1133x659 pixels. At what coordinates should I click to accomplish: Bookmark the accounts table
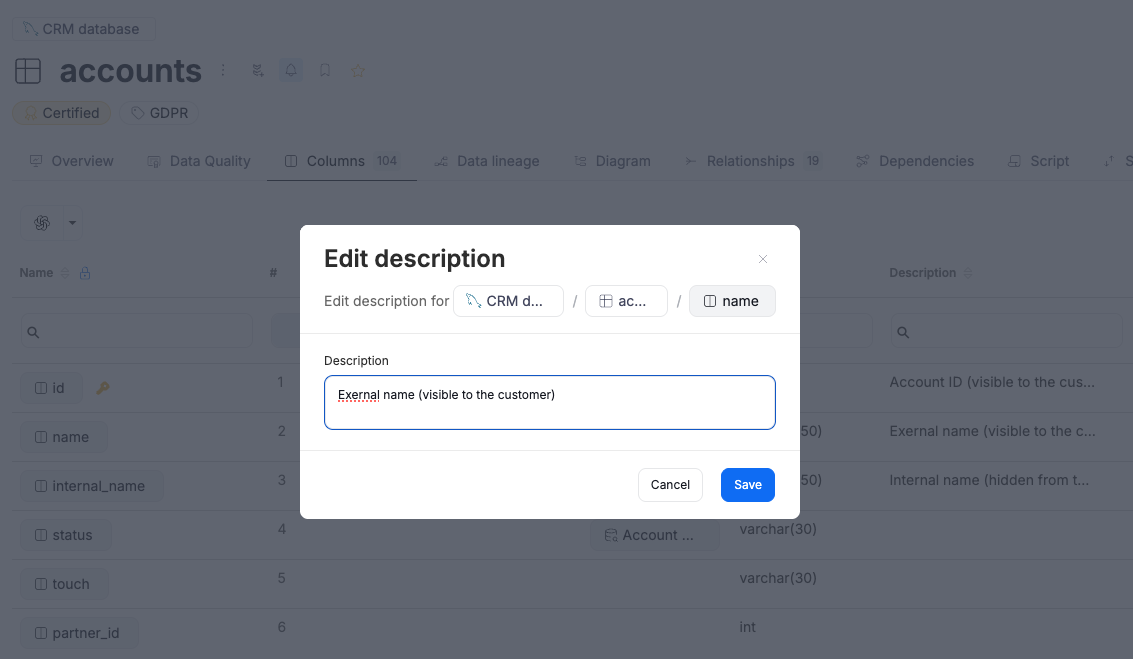click(x=325, y=71)
